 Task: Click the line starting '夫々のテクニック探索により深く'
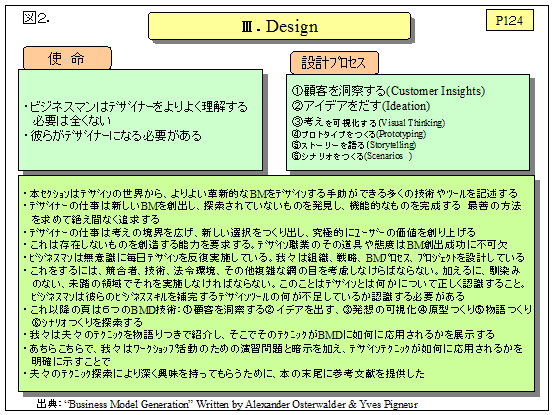[x=224, y=374]
